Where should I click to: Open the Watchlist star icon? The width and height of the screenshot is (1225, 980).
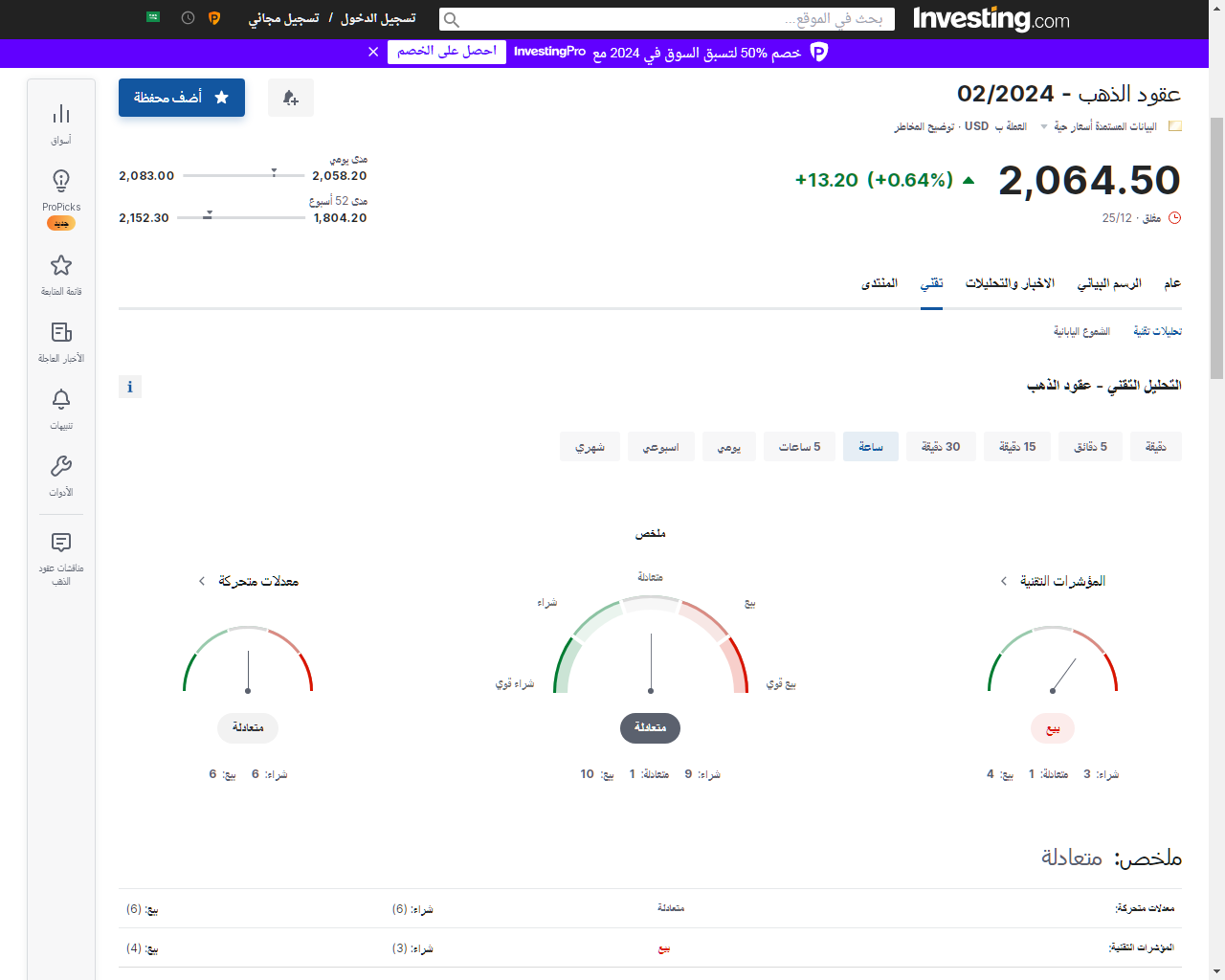pos(61,266)
